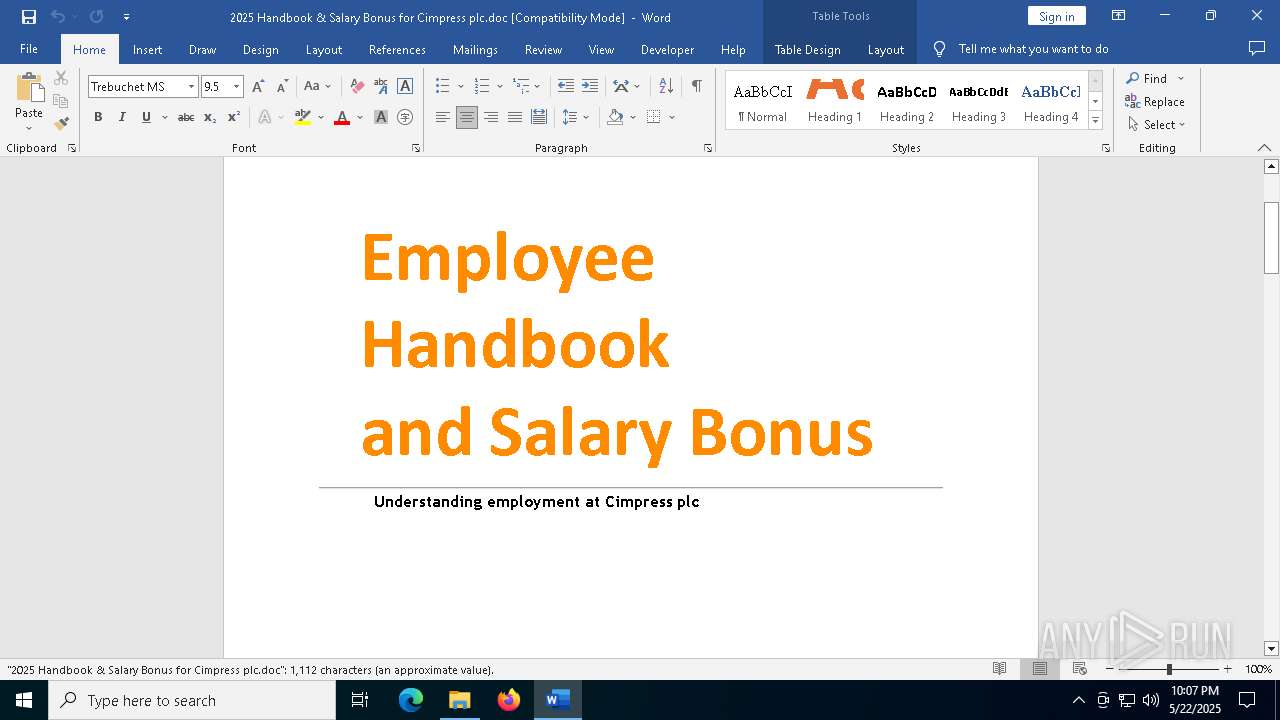The image size is (1280, 720).
Task: Click the Phonetic Guide icon
Action: pyautogui.click(x=381, y=86)
